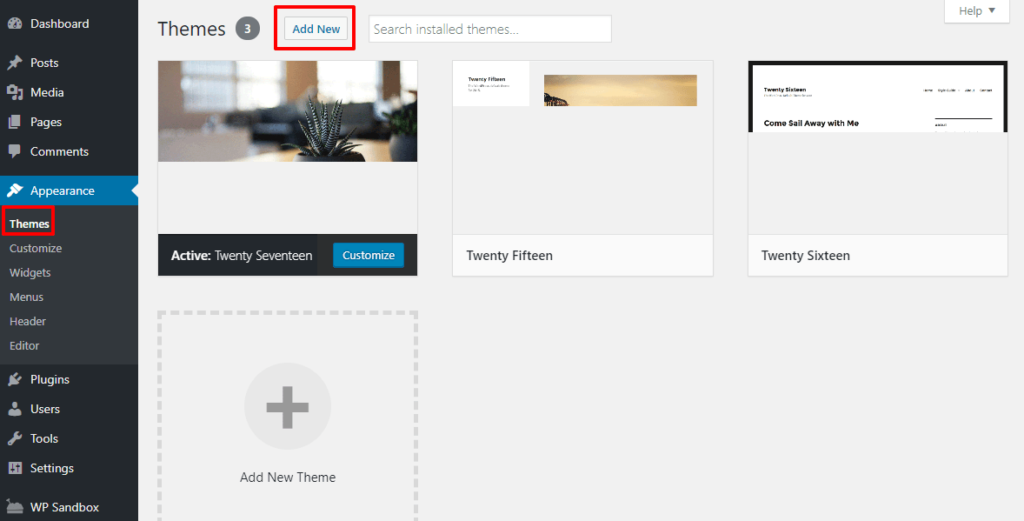Click the Posts pushpin icon

[x=14, y=63]
